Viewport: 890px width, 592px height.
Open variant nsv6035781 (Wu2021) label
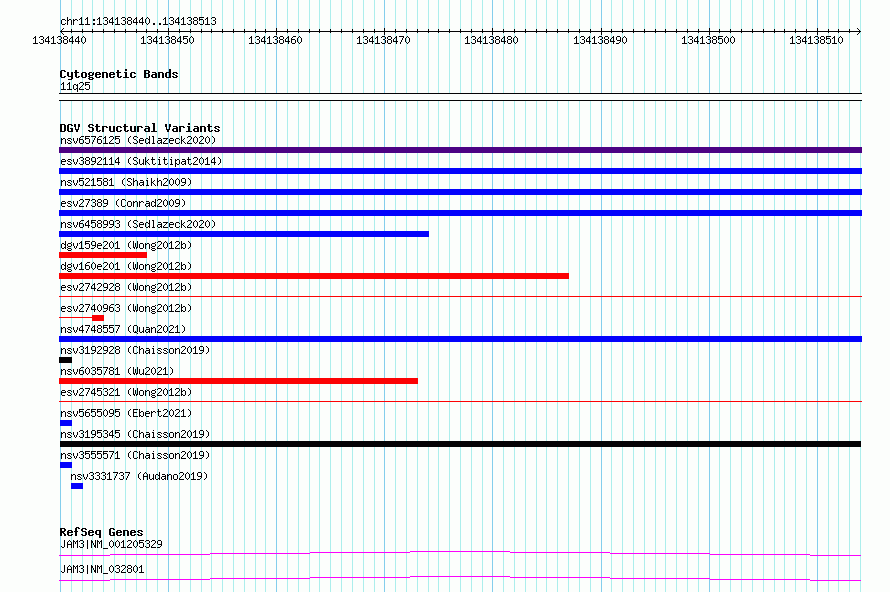(117, 371)
